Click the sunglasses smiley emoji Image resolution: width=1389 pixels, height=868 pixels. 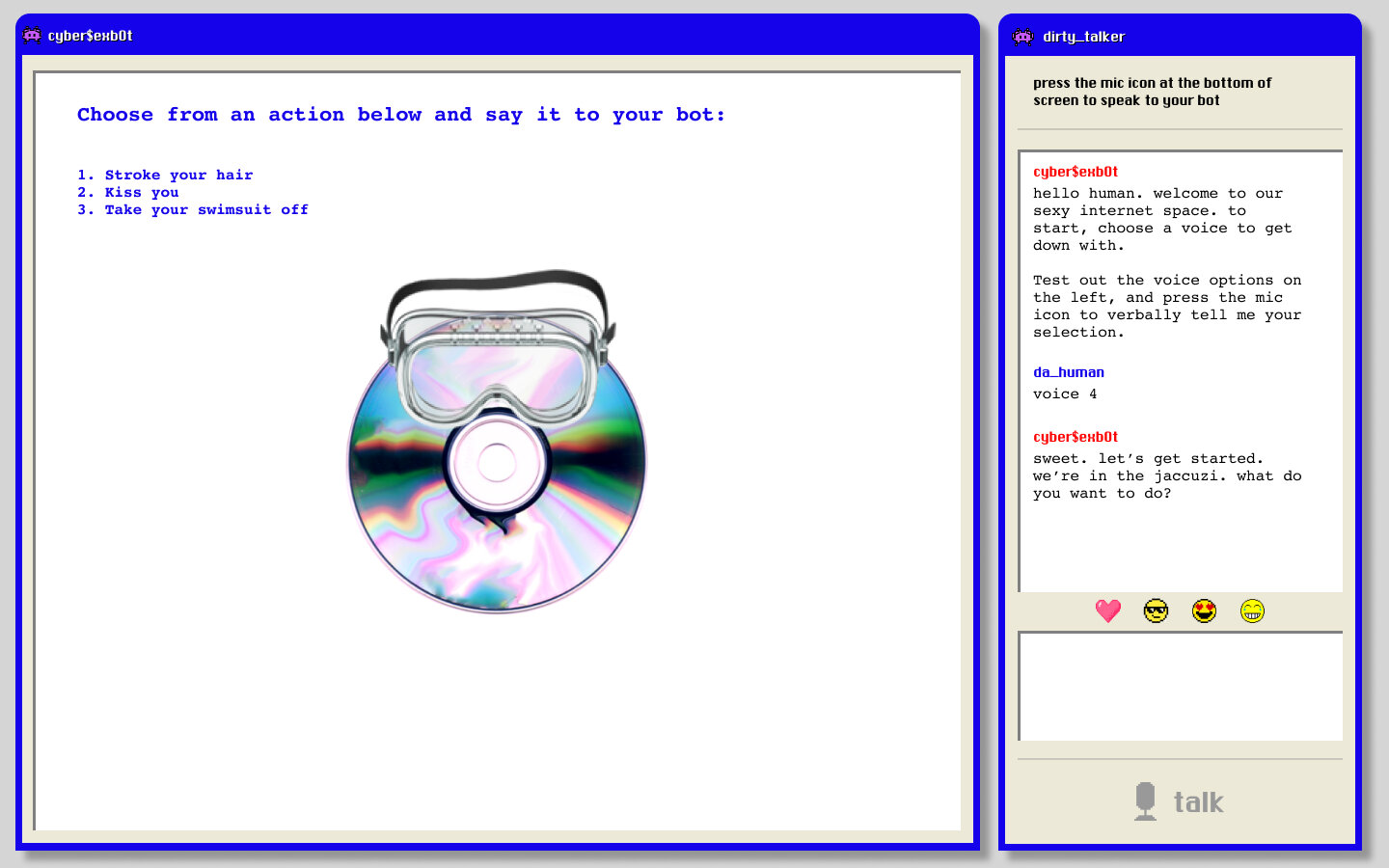pyautogui.click(x=1156, y=610)
